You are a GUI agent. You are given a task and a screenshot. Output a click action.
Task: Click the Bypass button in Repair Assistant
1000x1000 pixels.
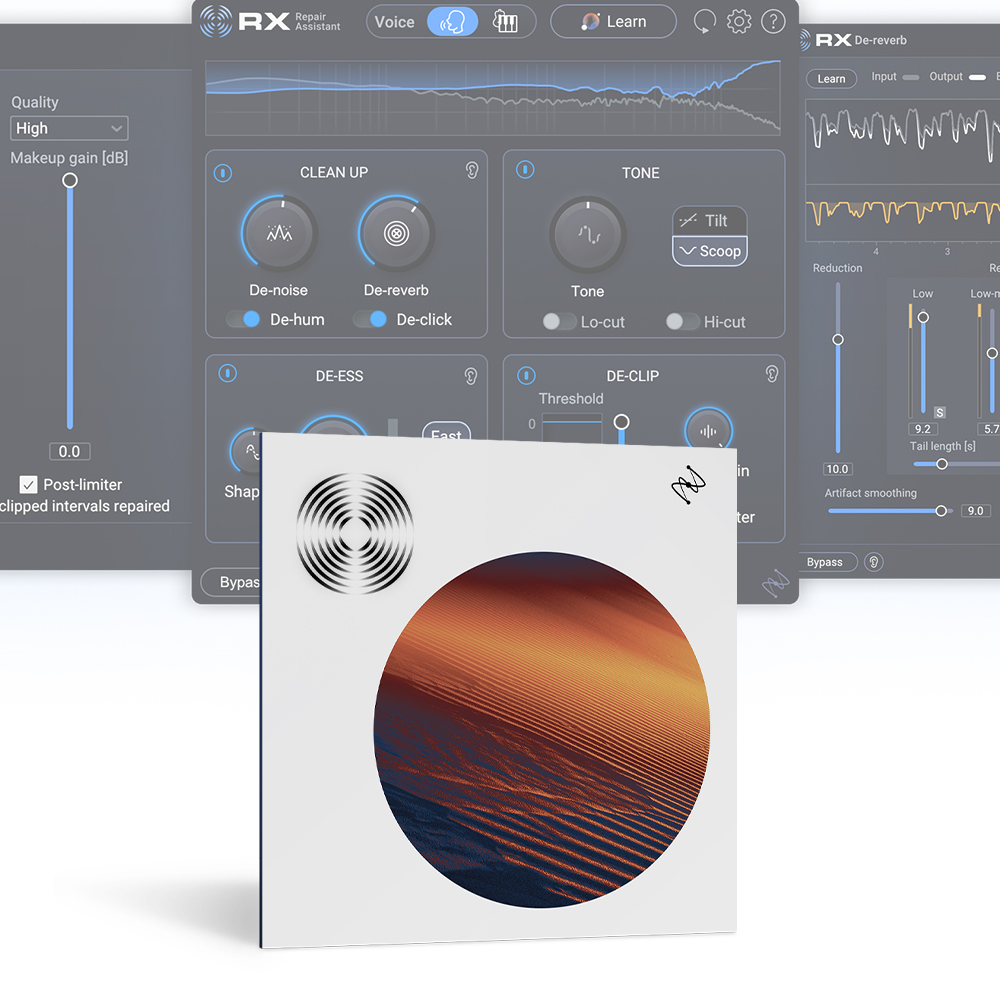[231, 582]
